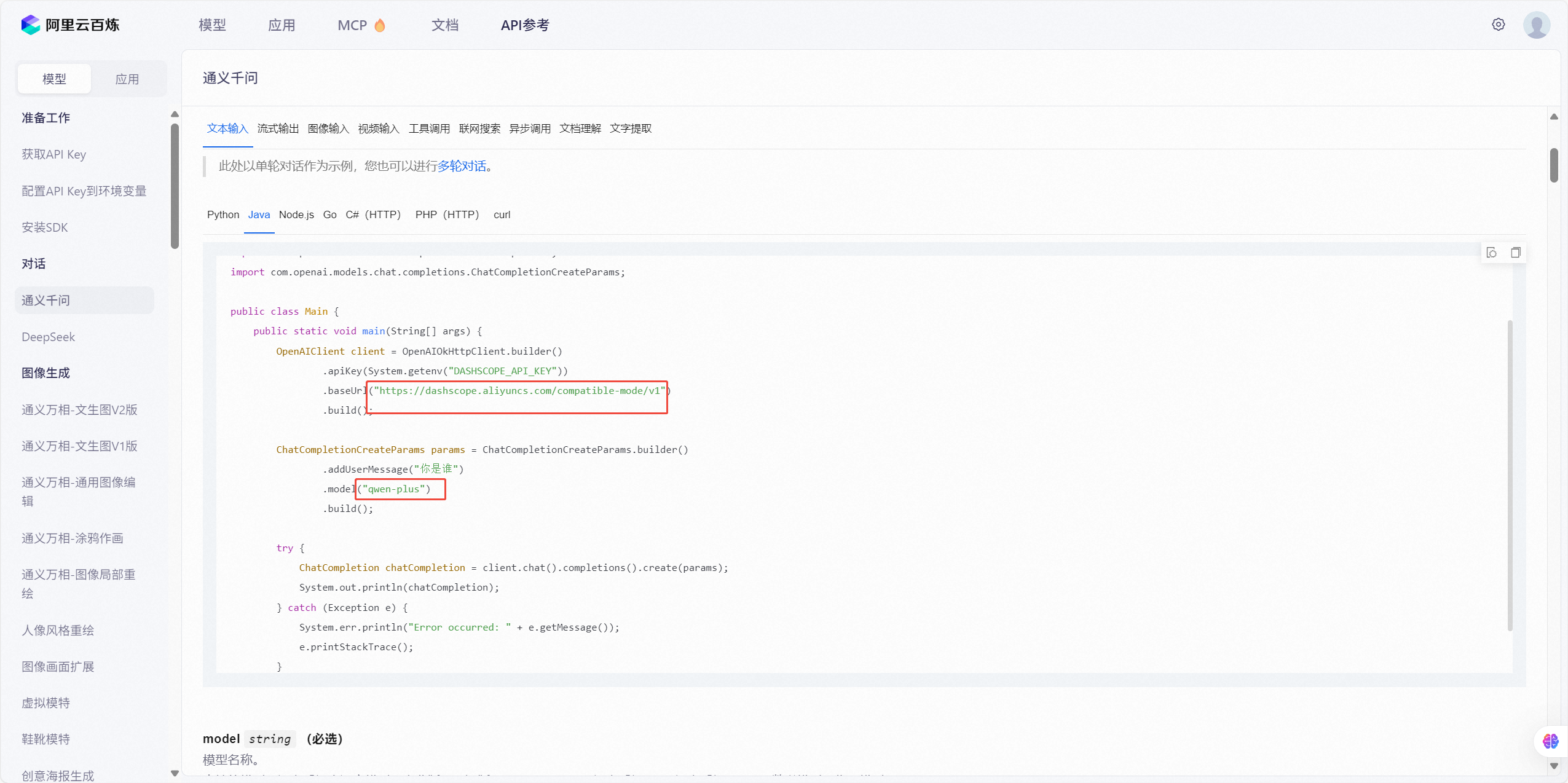Select the 工具调用 tab
Screen dimensions: 1568x783
[x=429, y=128]
